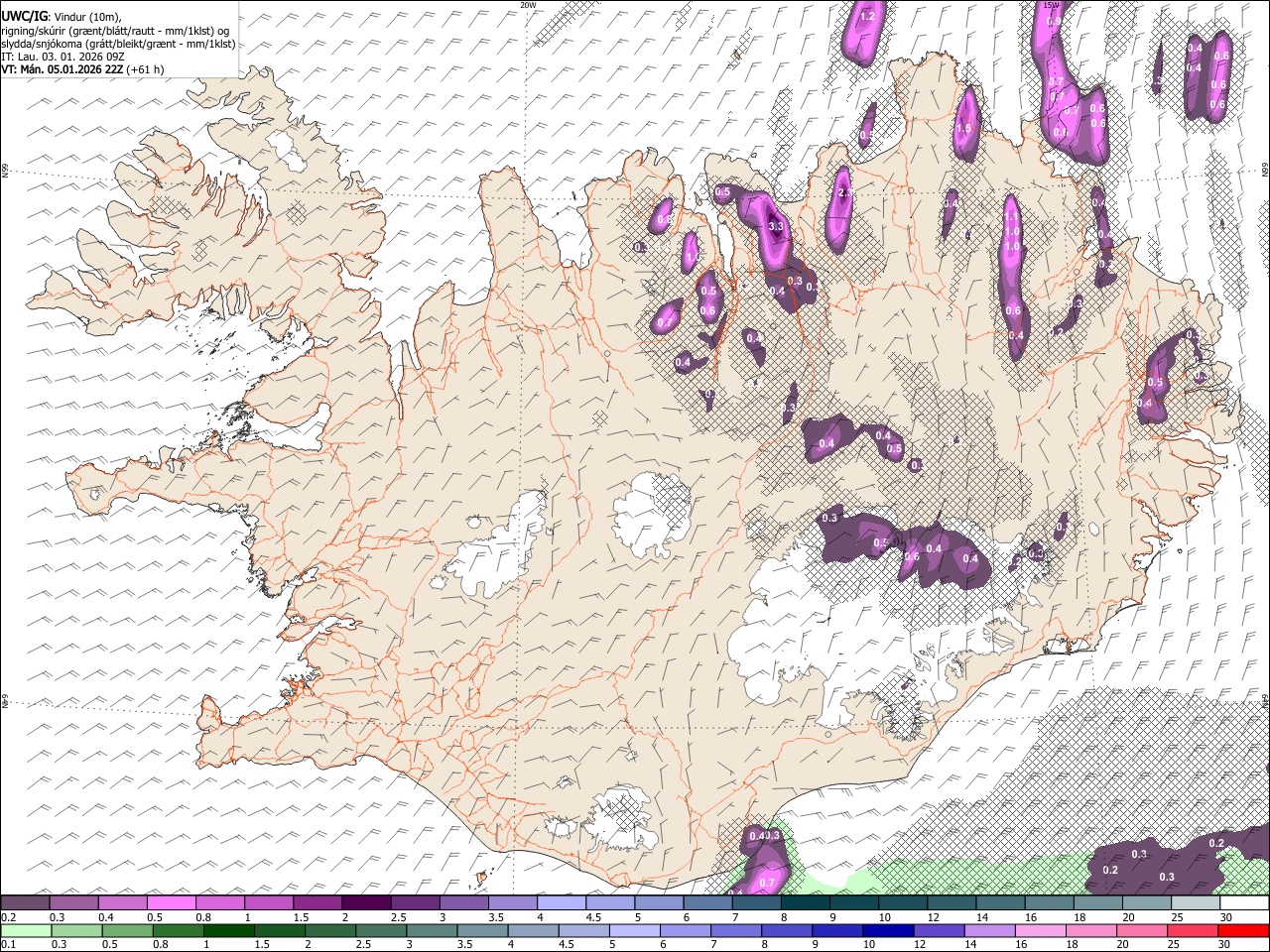Click the 'IT: Lau. 03. 01. 2026 09Z' line
The width and height of the screenshot is (1270, 952).
pos(63,57)
